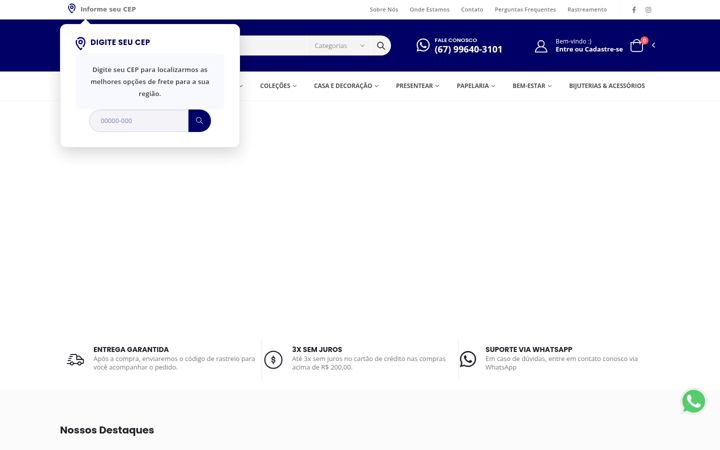The height and width of the screenshot is (450, 720).
Task: Click Entre ou Cadastre-se
Action: tap(589, 50)
